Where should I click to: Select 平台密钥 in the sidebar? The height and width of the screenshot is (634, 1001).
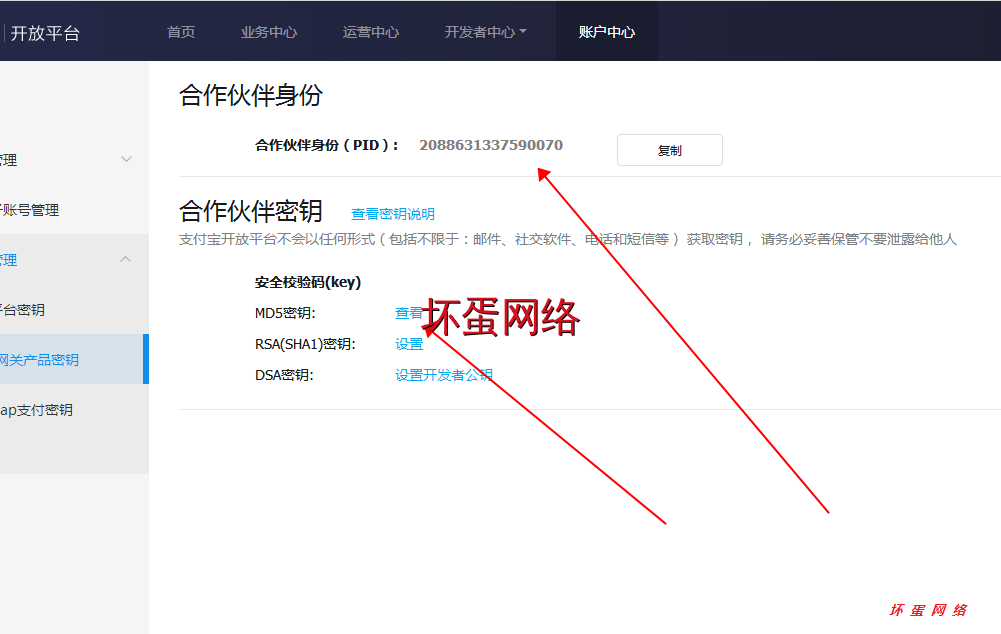pyautogui.click(x=24, y=310)
